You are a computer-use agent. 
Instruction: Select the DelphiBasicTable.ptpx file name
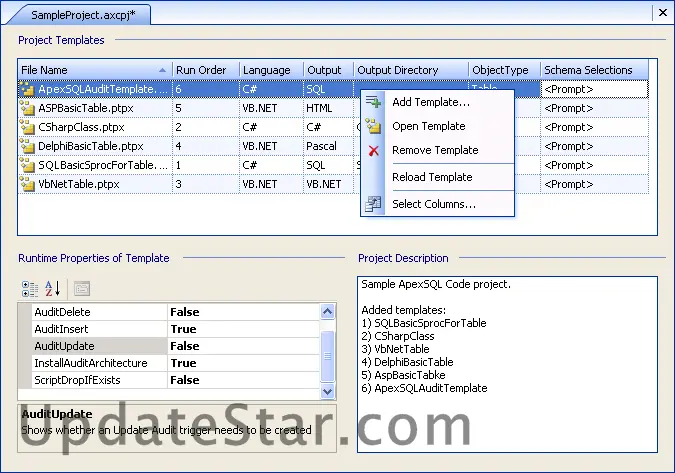tap(90, 146)
